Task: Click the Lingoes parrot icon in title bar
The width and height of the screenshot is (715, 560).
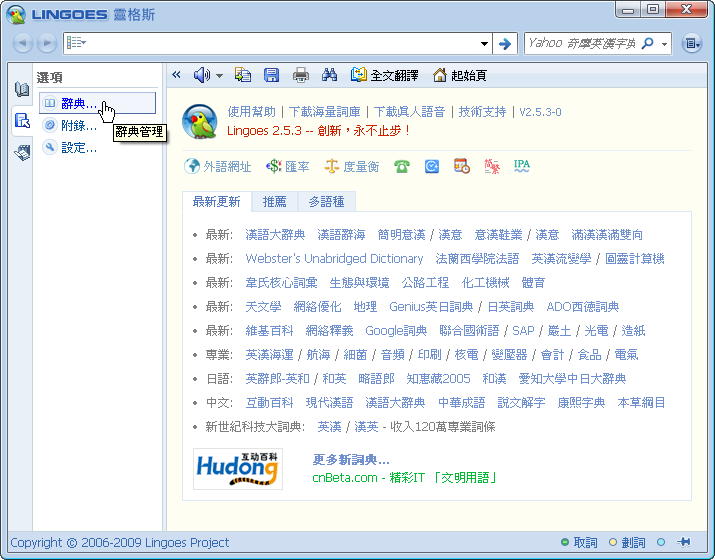Action: pyautogui.click(x=16, y=15)
